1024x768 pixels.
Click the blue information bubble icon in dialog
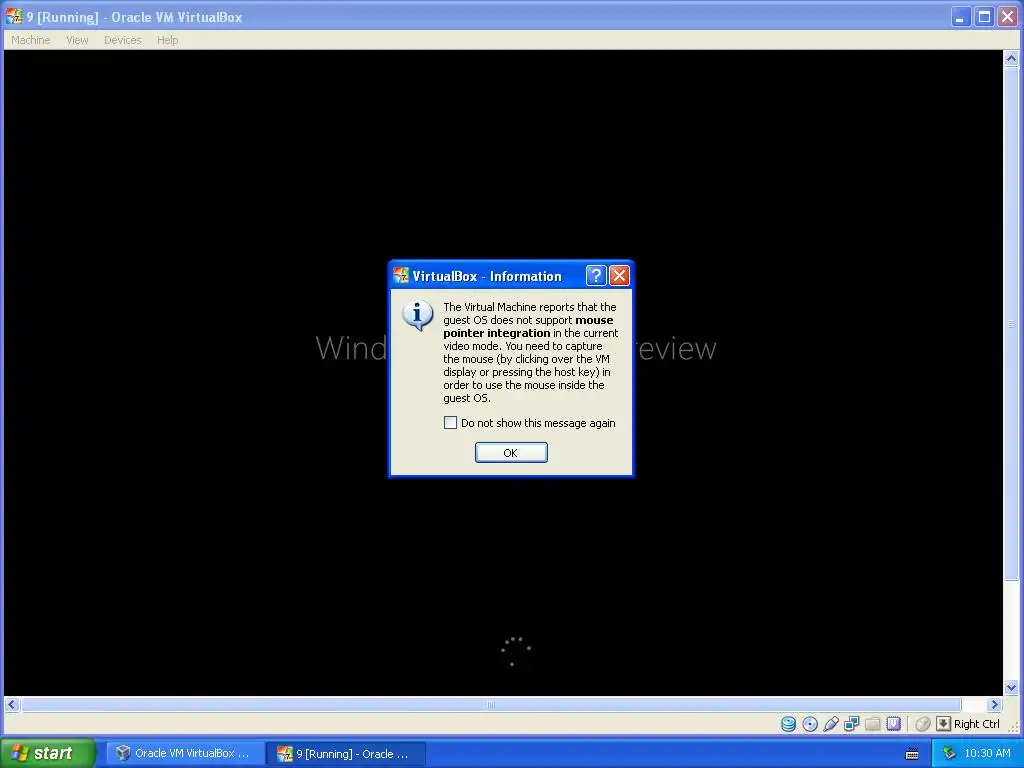click(x=418, y=315)
